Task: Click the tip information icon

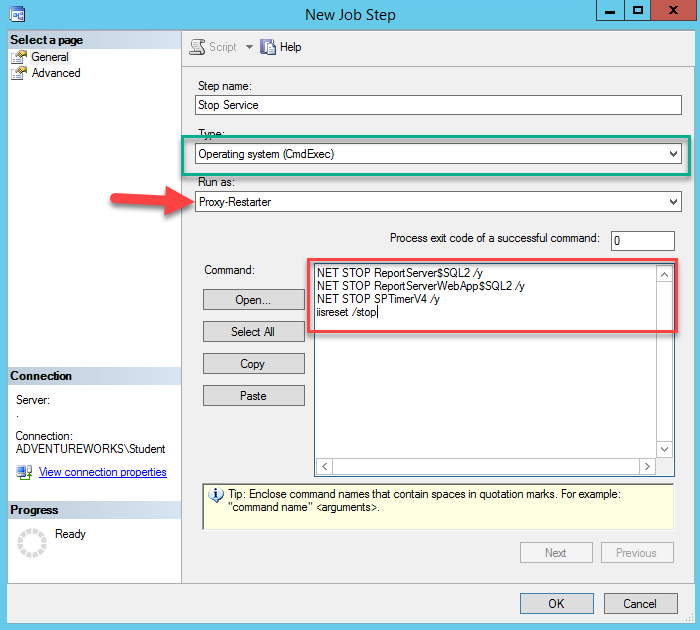Action: click(215, 494)
